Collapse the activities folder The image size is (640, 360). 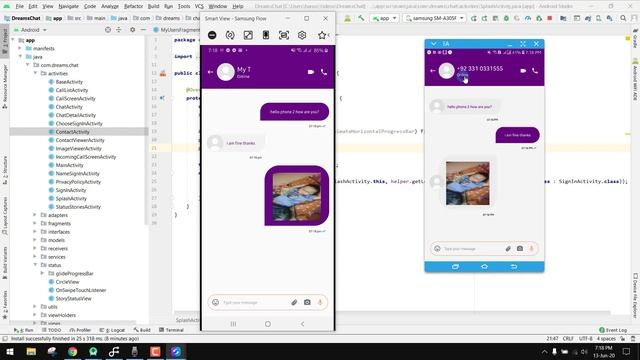pyautogui.click(x=36, y=73)
